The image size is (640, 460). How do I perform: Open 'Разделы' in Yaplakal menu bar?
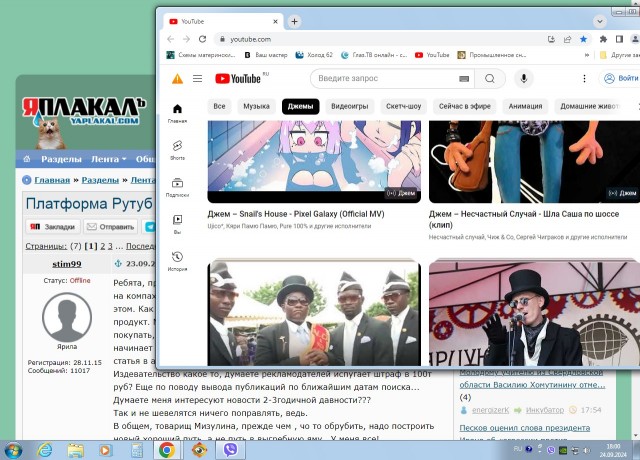[61, 159]
